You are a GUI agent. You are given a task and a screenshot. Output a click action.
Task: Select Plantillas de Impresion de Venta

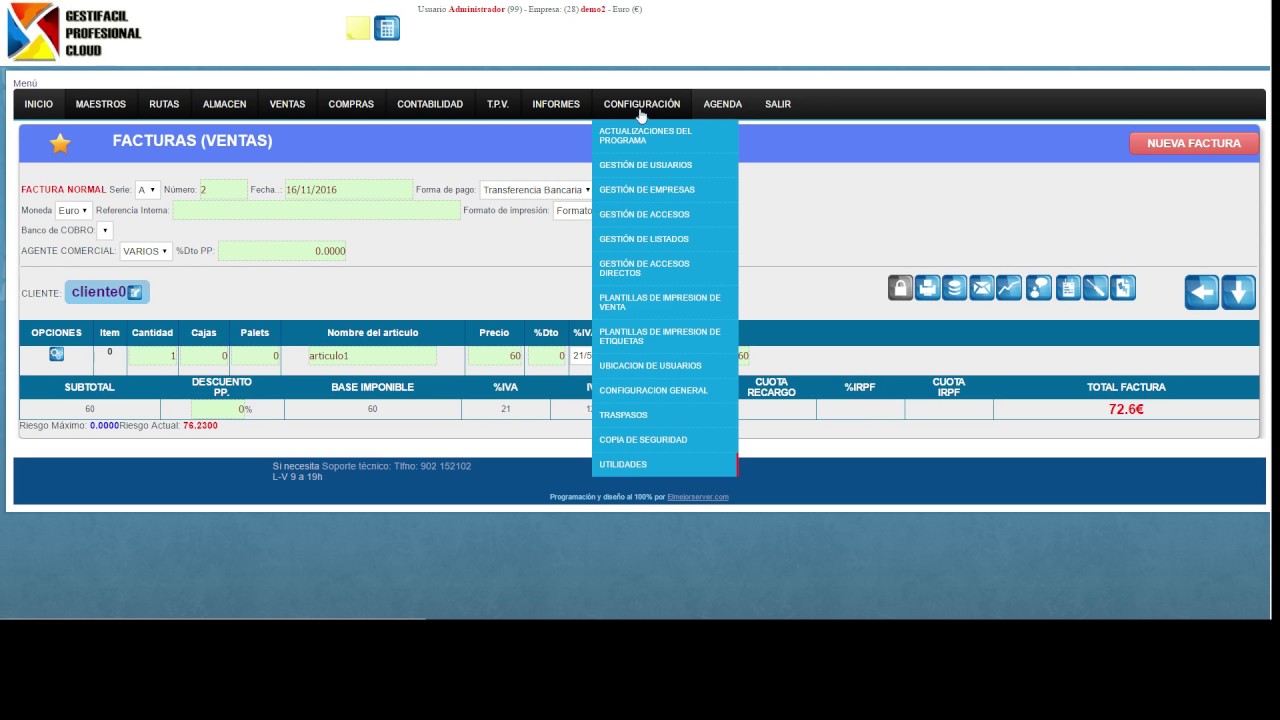(x=665, y=302)
